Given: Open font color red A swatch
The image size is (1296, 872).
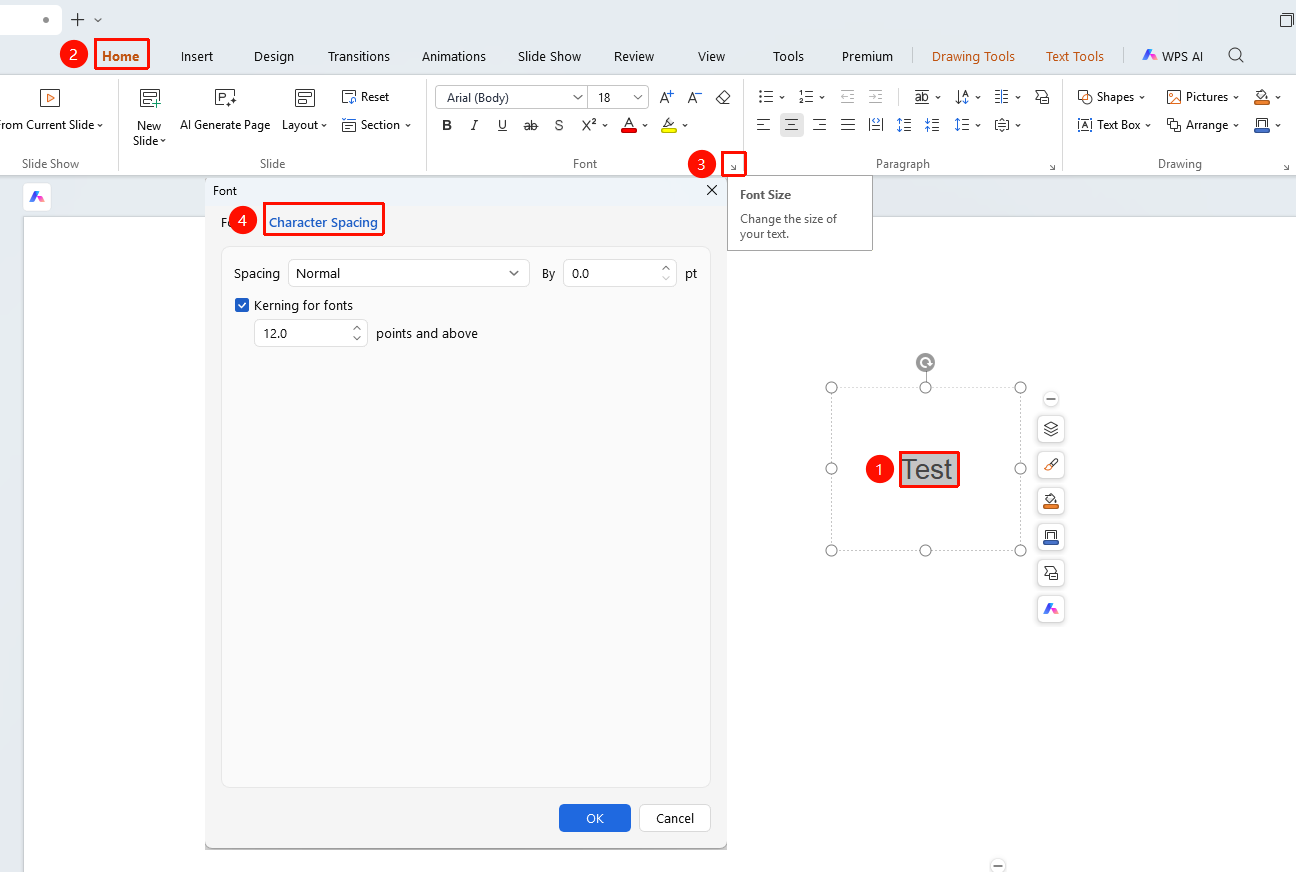Looking at the screenshot, I should [x=629, y=125].
